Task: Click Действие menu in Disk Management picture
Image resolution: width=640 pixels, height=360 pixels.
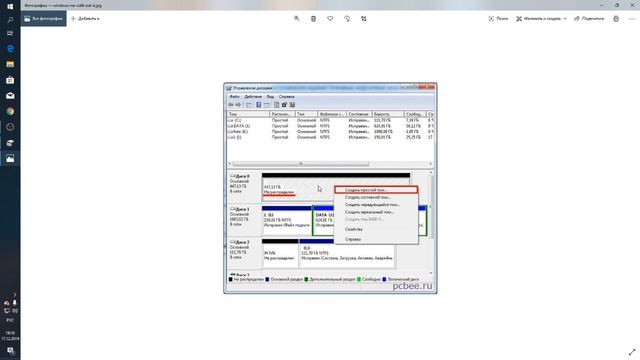Action: 253,97
